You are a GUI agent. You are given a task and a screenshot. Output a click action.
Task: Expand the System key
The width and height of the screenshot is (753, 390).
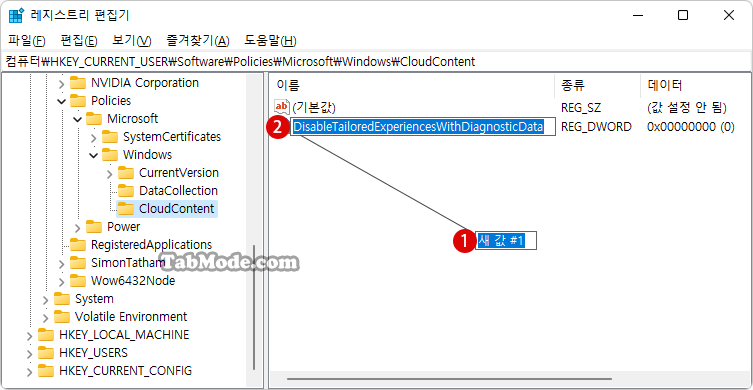coord(46,299)
